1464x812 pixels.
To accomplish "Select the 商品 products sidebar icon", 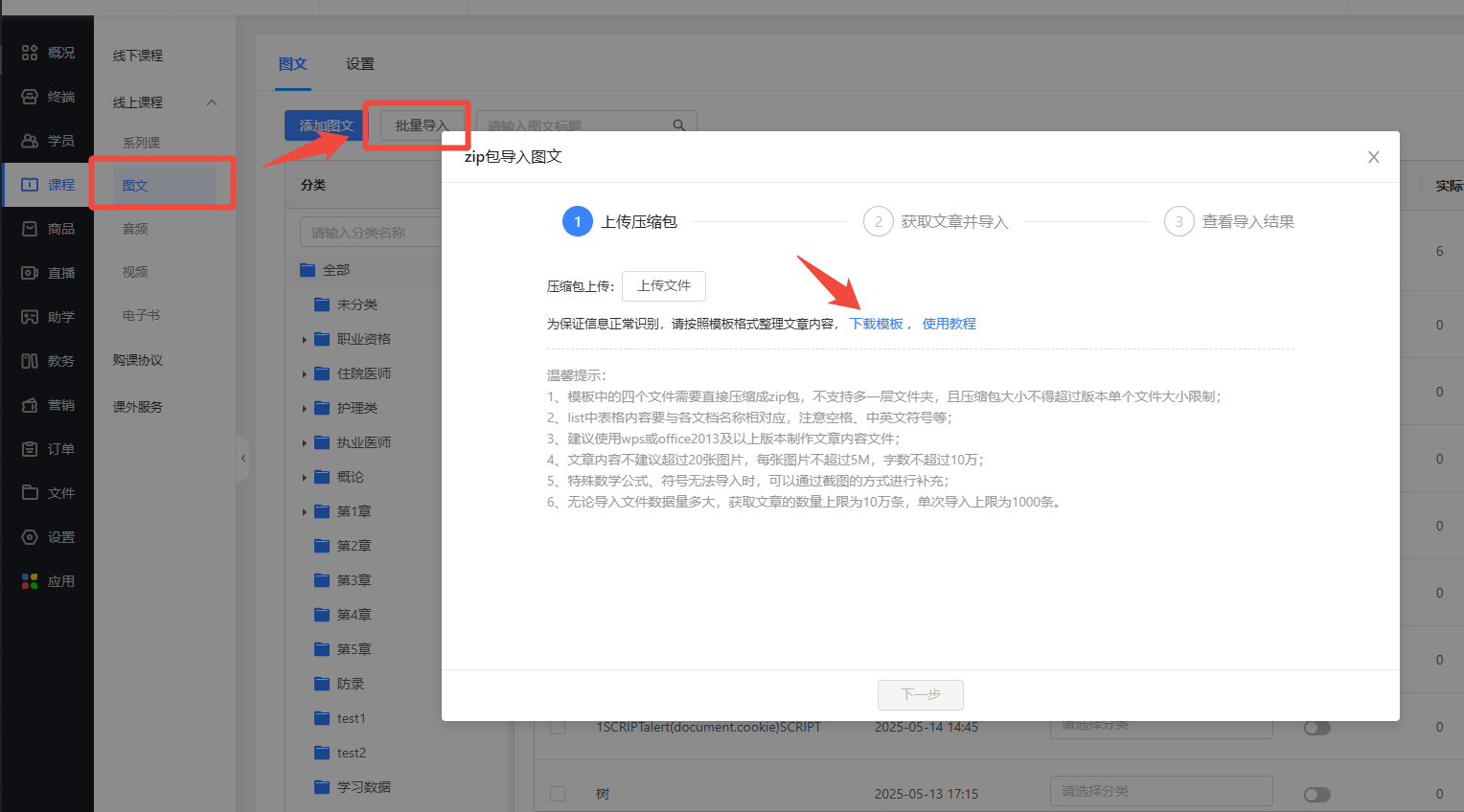I will pos(30,229).
